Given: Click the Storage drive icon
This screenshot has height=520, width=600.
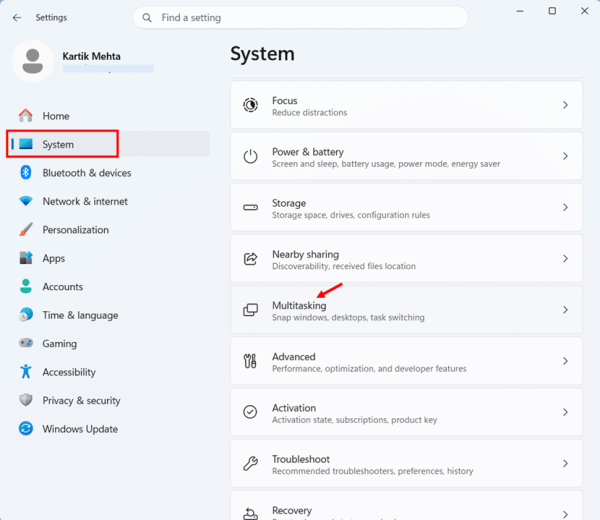Looking at the screenshot, I should (250, 207).
